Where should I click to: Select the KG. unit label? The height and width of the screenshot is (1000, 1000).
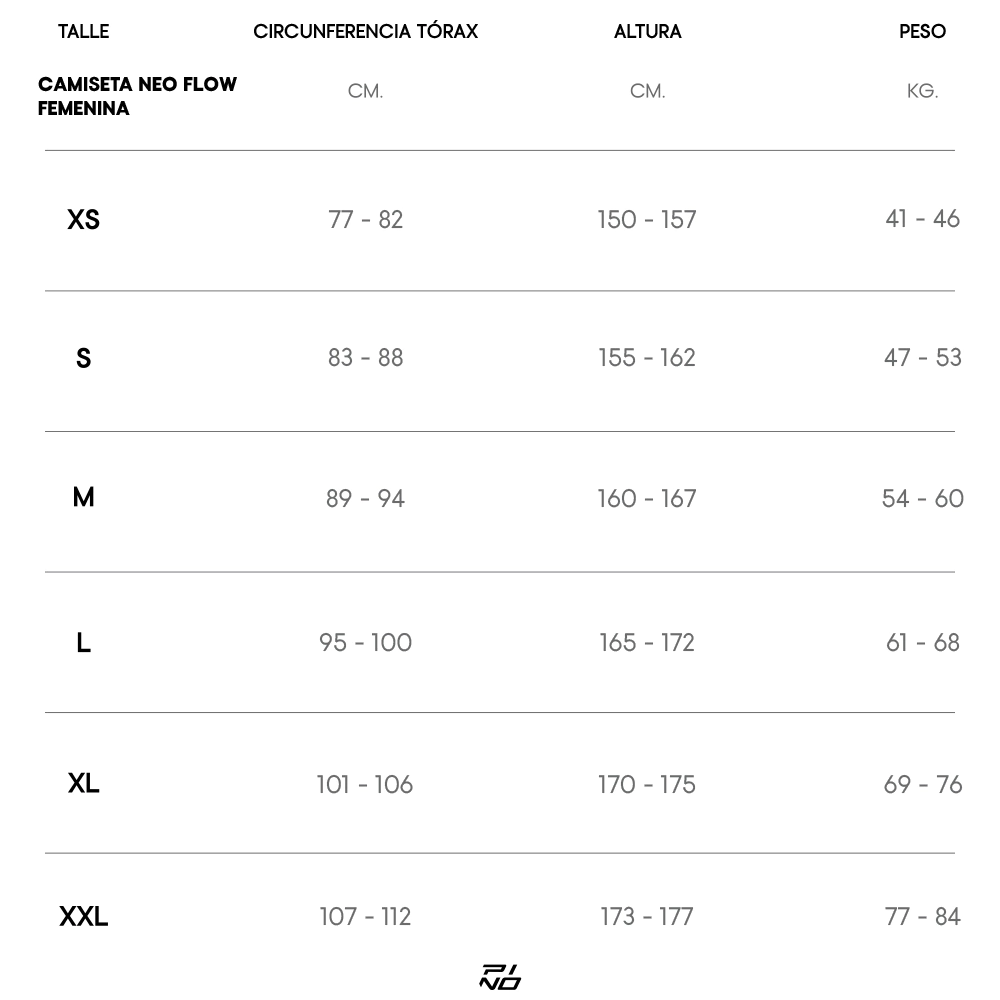pyautogui.click(x=922, y=92)
